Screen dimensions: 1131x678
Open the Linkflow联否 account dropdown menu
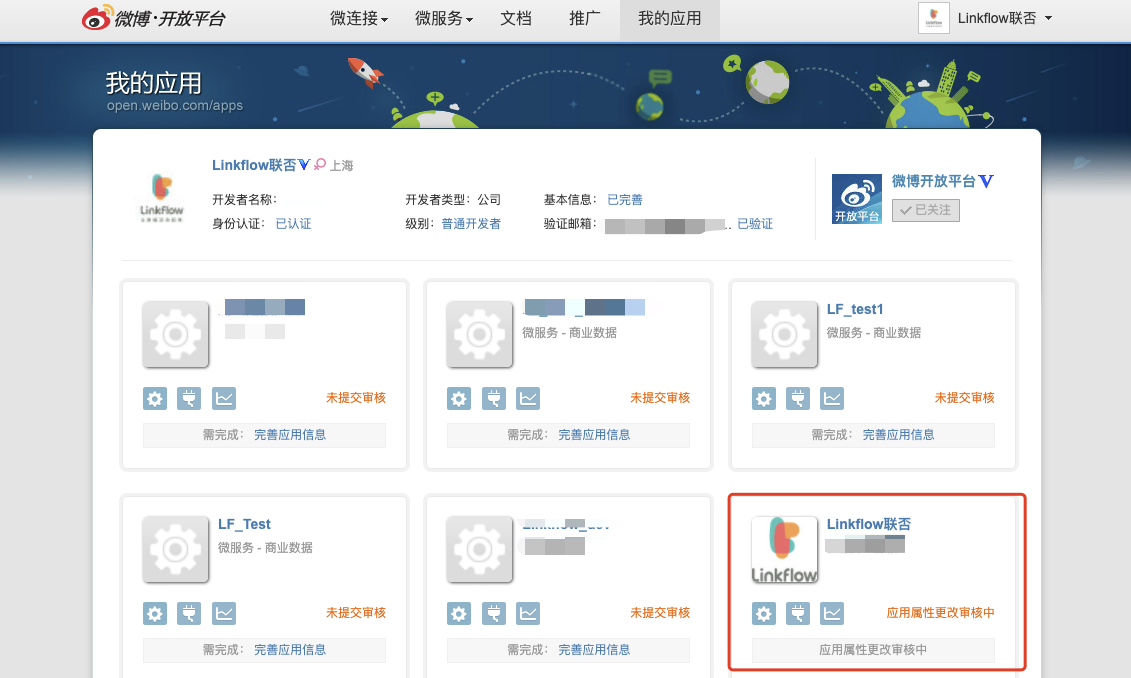(1005, 19)
